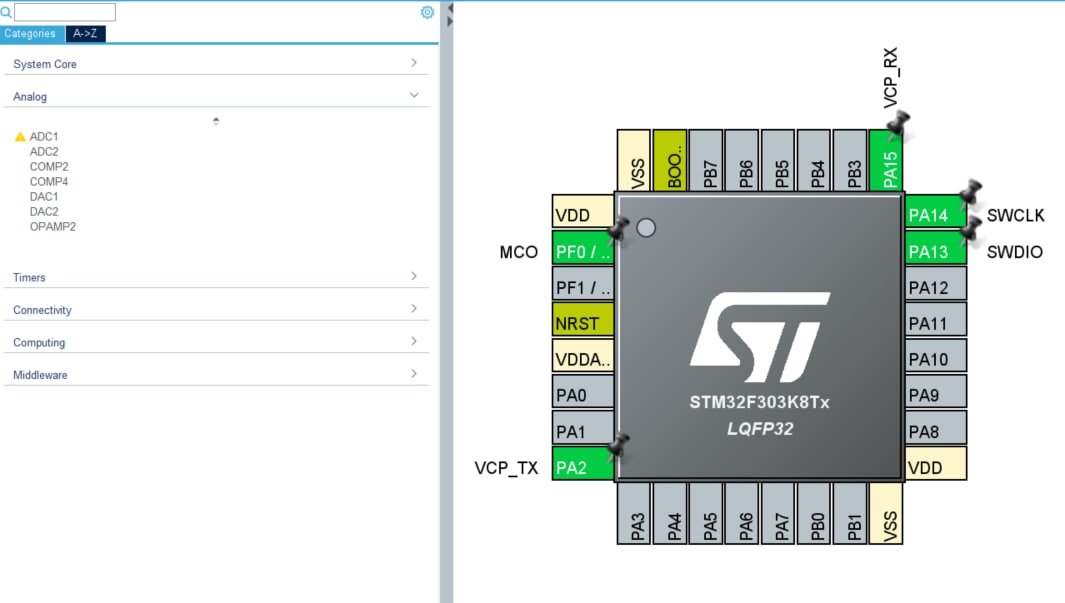This screenshot has width=1065, height=603.
Task: Click the PA4 pin
Action: pos(670,513)
